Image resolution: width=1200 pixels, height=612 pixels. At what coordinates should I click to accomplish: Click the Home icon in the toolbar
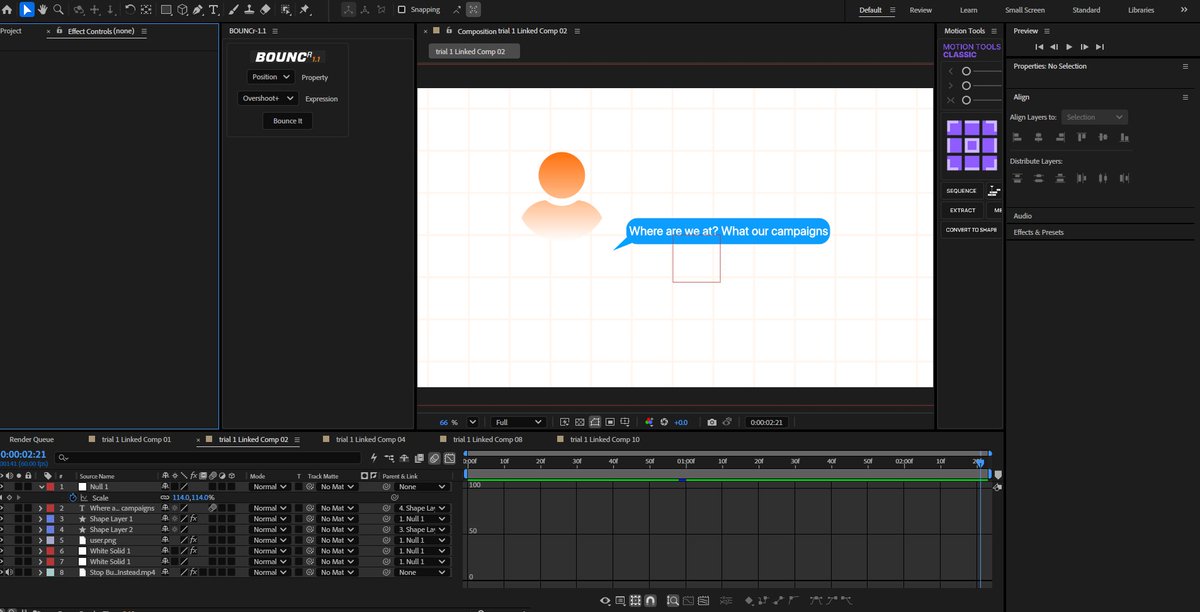pyautogui.click(x=9, y=9)
